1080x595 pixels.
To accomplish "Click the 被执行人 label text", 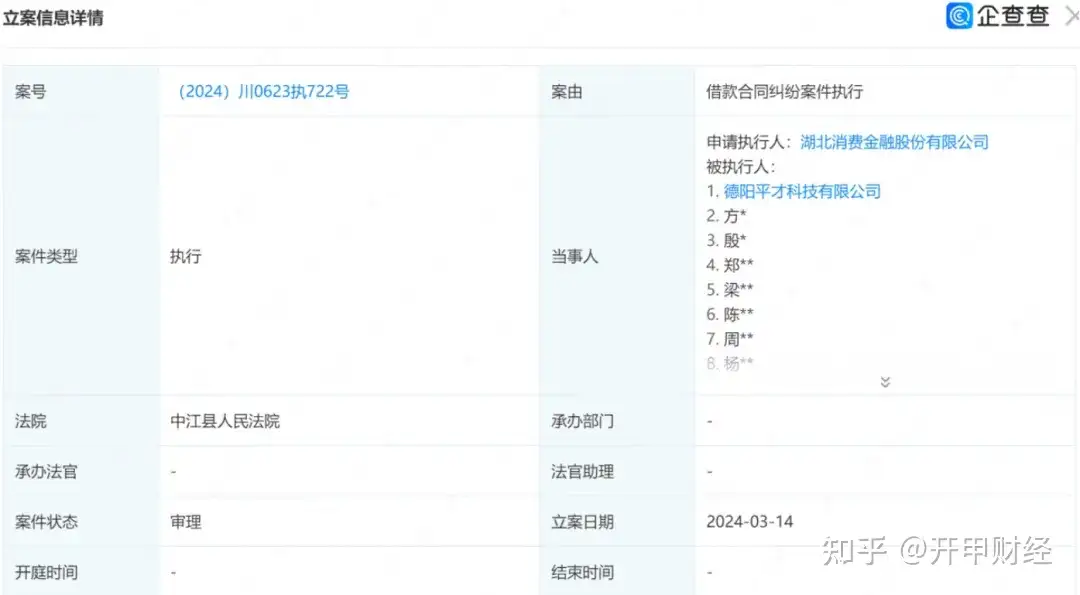I will click(x=740, y=167).
